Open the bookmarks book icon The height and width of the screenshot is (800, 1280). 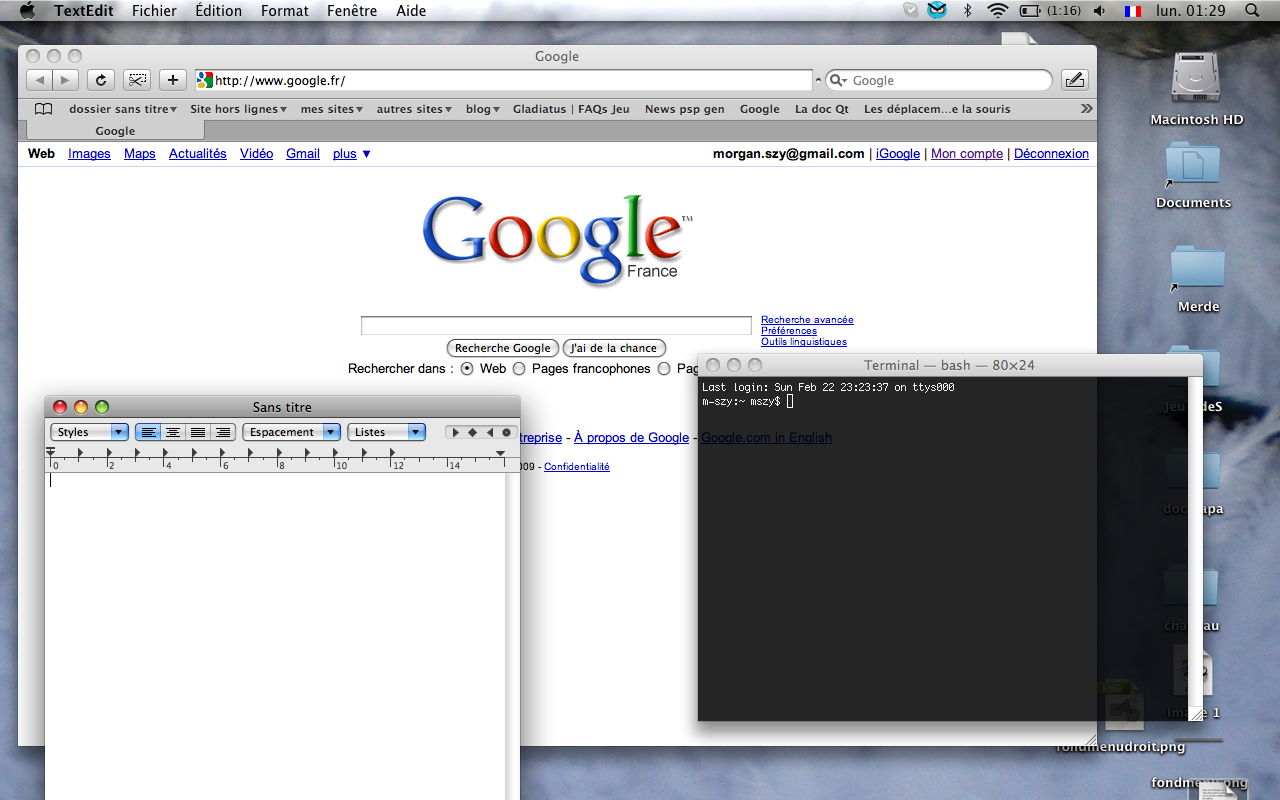[x=43, y=109]
